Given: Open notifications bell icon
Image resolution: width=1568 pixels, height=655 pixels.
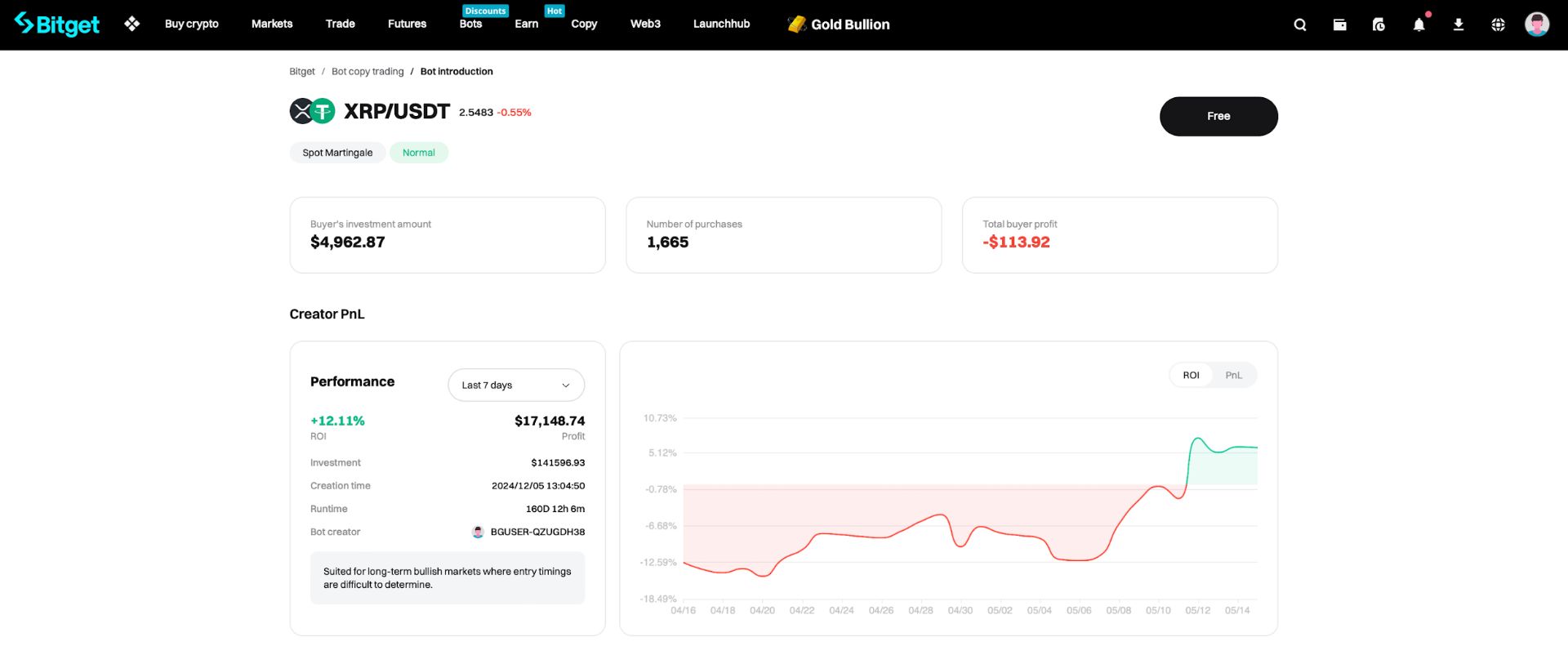Looking at the screenshot, I should 1419,25.
